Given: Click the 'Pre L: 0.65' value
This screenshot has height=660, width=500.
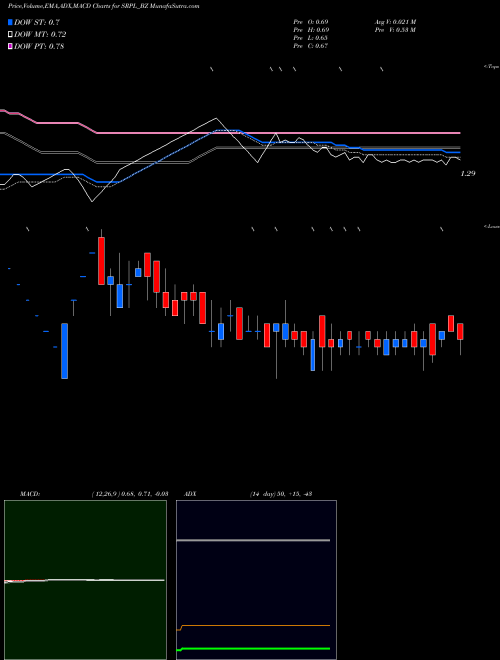Looking at the screenshot, I should (311, 38).
